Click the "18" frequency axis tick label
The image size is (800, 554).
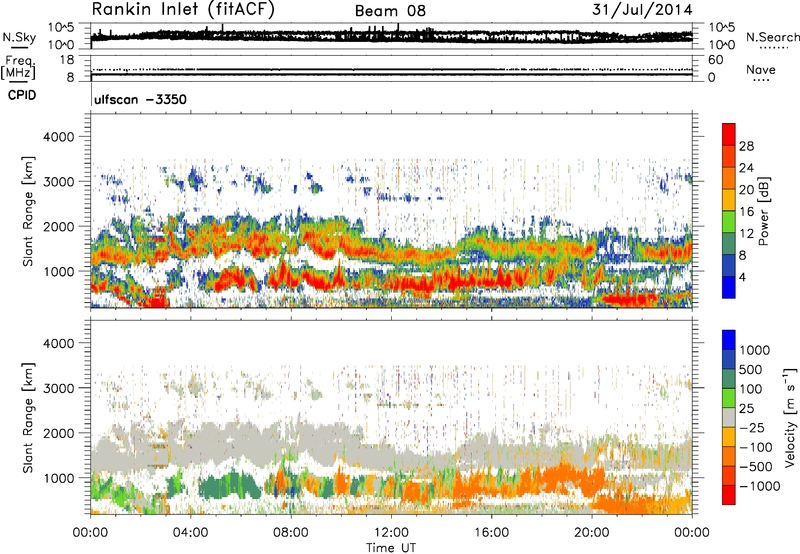click(x=67, y=60)
